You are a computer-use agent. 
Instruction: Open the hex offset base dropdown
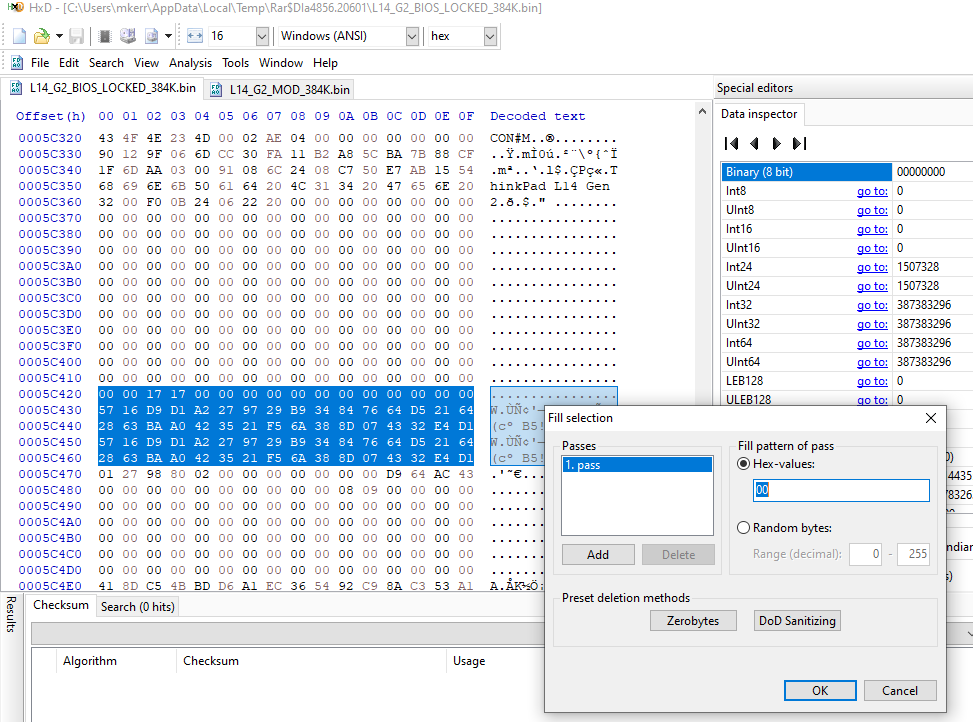(489, 36)
